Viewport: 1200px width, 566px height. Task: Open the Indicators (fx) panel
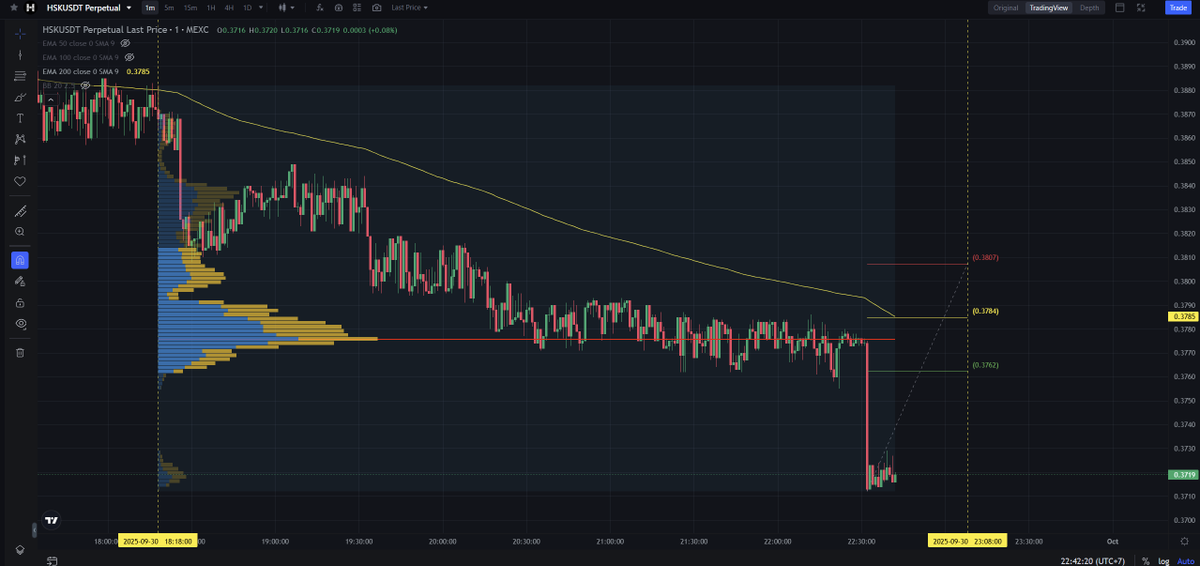click(320, 7)
